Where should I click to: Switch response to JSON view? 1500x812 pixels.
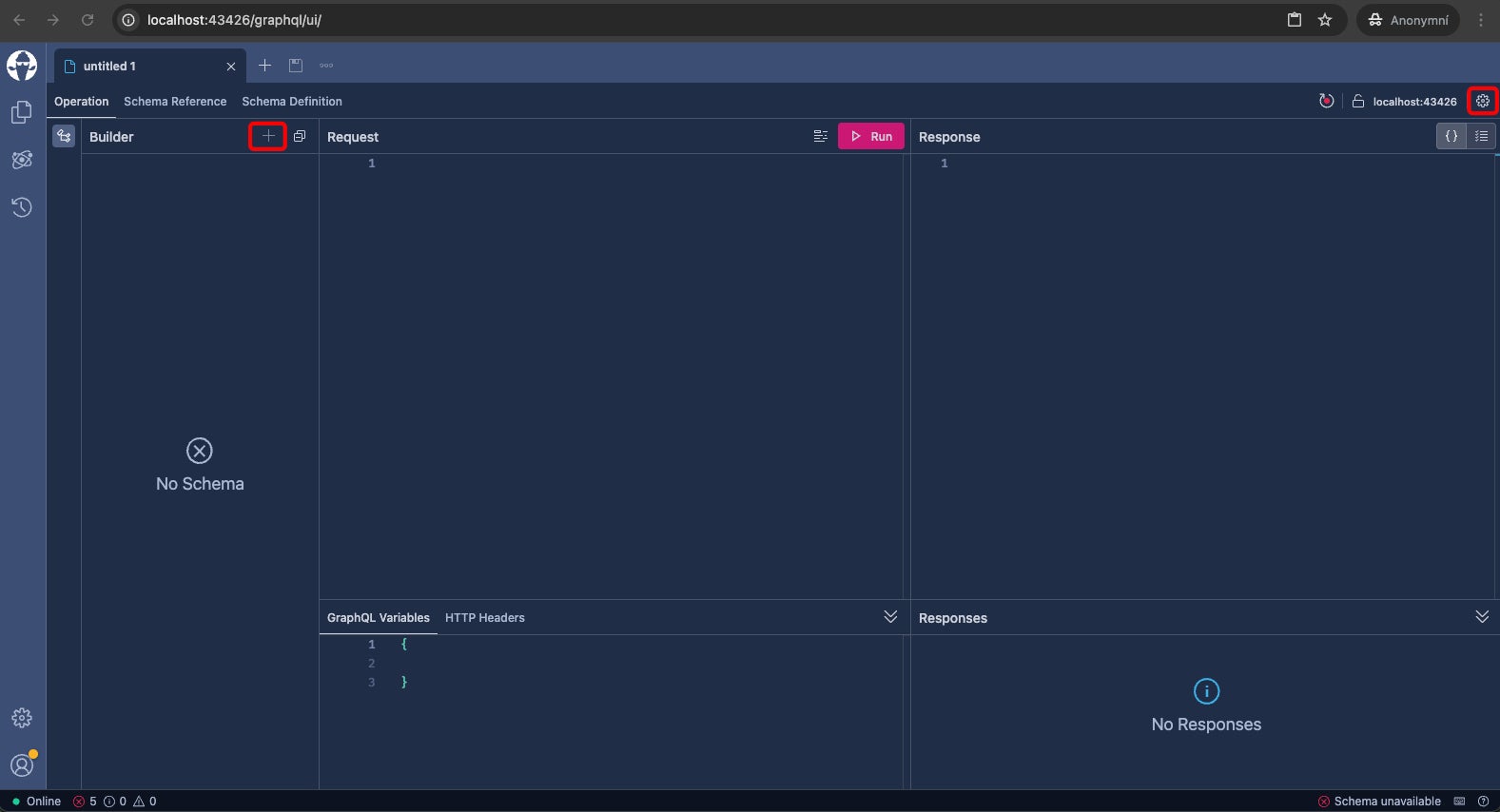point(1451,136)
